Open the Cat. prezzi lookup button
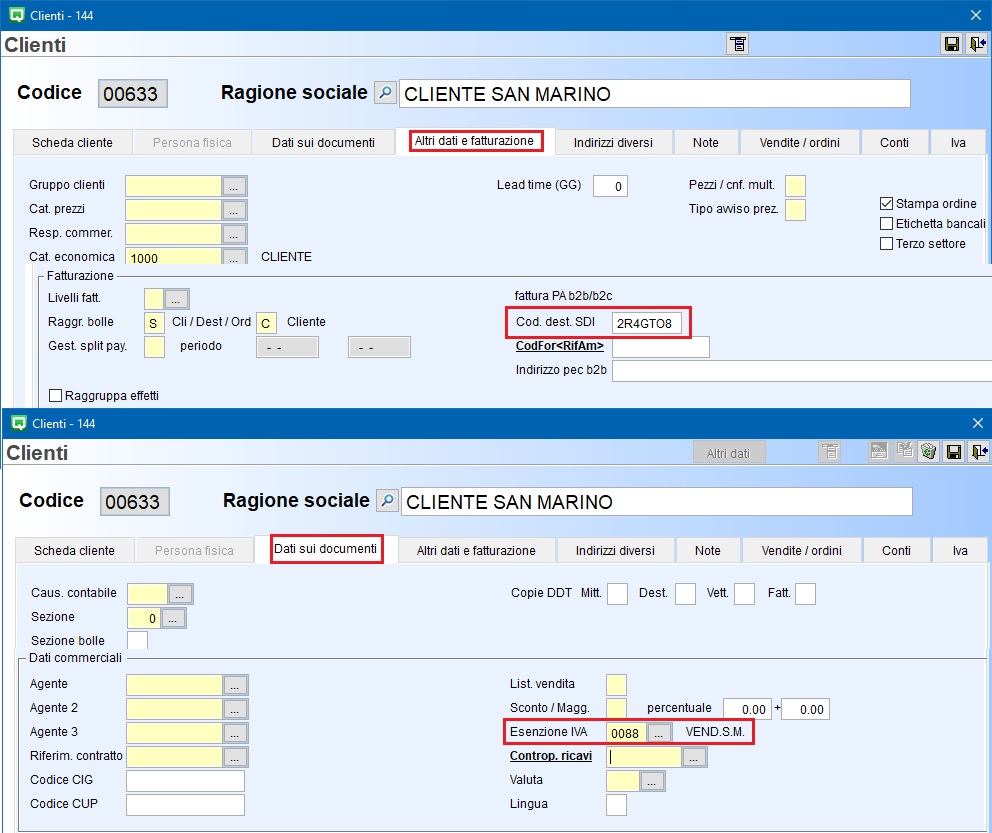The width and height of the screenshot is (992, 833). (234, 210)
